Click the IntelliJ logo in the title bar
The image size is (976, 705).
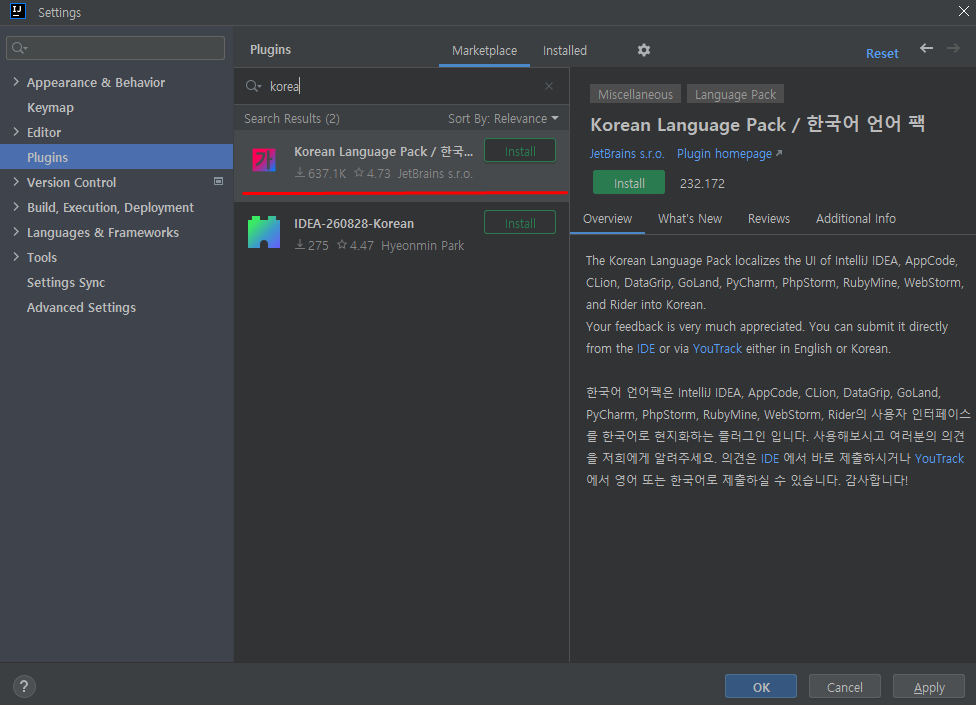[x=18, y=11]
